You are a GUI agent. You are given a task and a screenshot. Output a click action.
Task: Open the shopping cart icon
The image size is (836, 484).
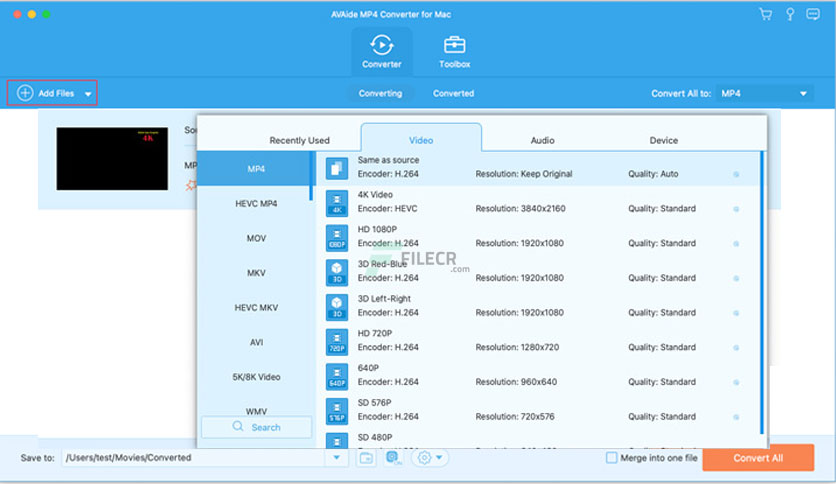[766, 14]
